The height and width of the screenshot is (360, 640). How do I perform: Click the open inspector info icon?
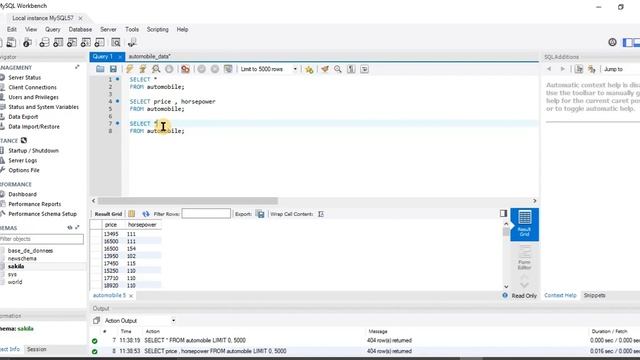point(27,42)
